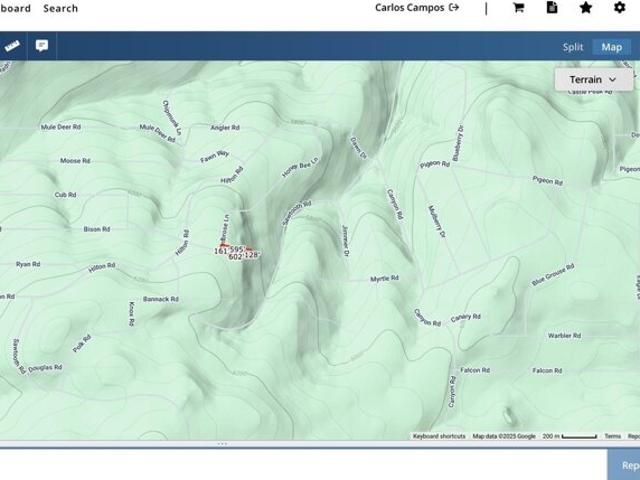
Task: Open favorites with the star icon
Action: click(x=586, y=8)
